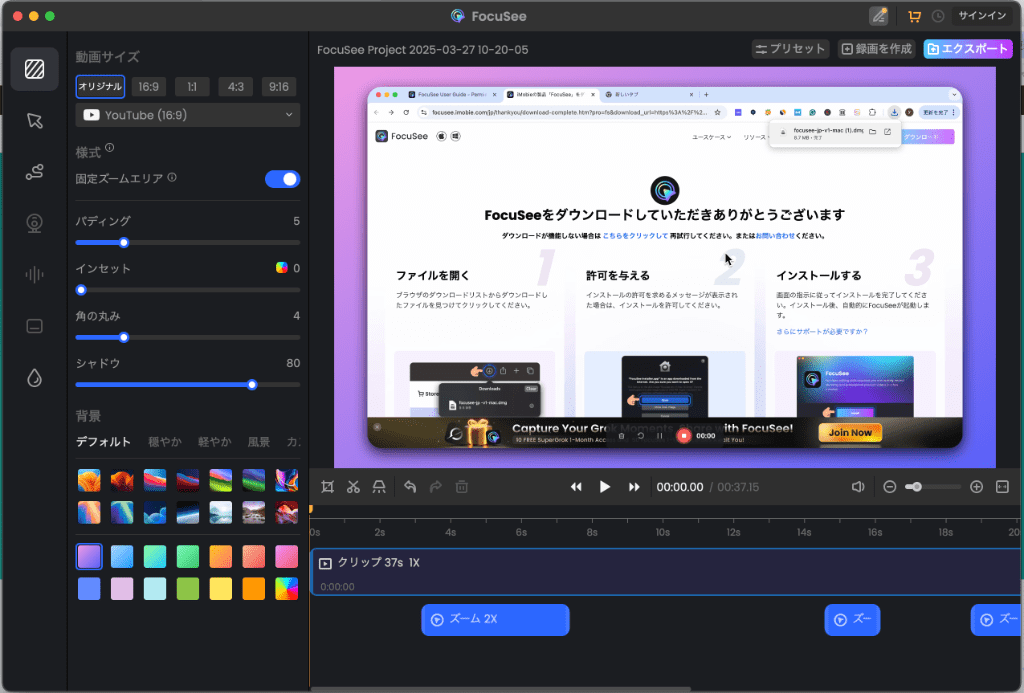Select the purple-pink gradient swatch

(x=89, y=556)
